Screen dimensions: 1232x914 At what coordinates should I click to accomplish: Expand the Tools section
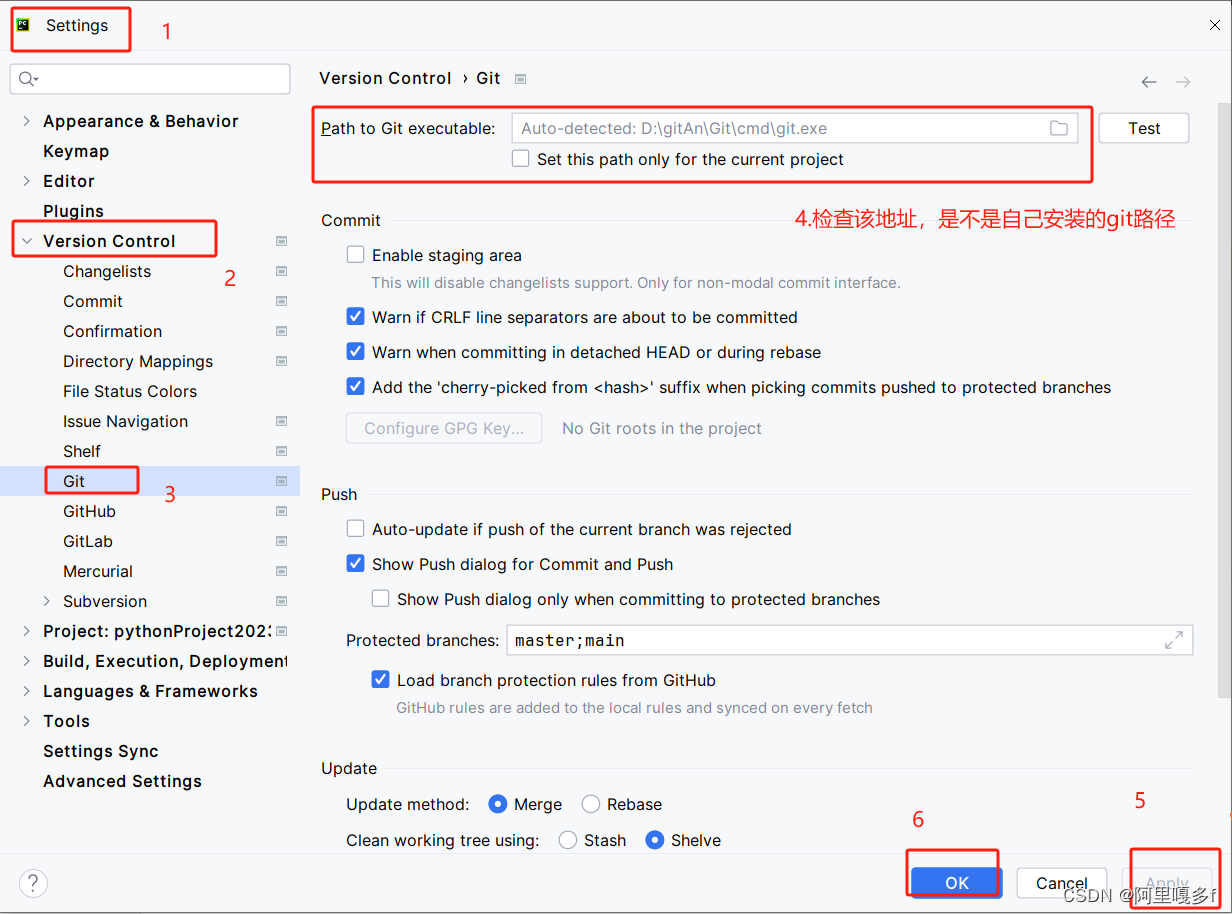coord(26,721)
